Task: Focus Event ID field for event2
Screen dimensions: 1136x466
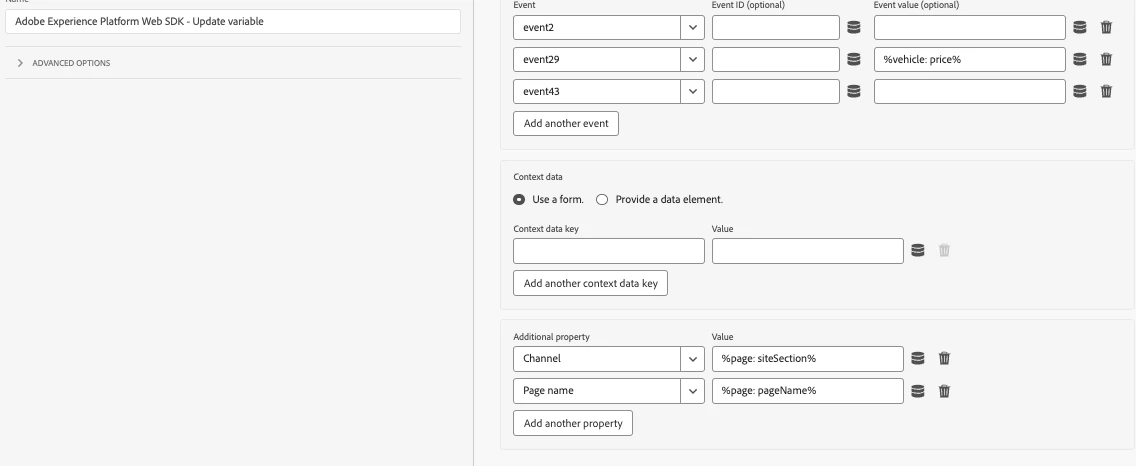Action: tap(776, 28)
